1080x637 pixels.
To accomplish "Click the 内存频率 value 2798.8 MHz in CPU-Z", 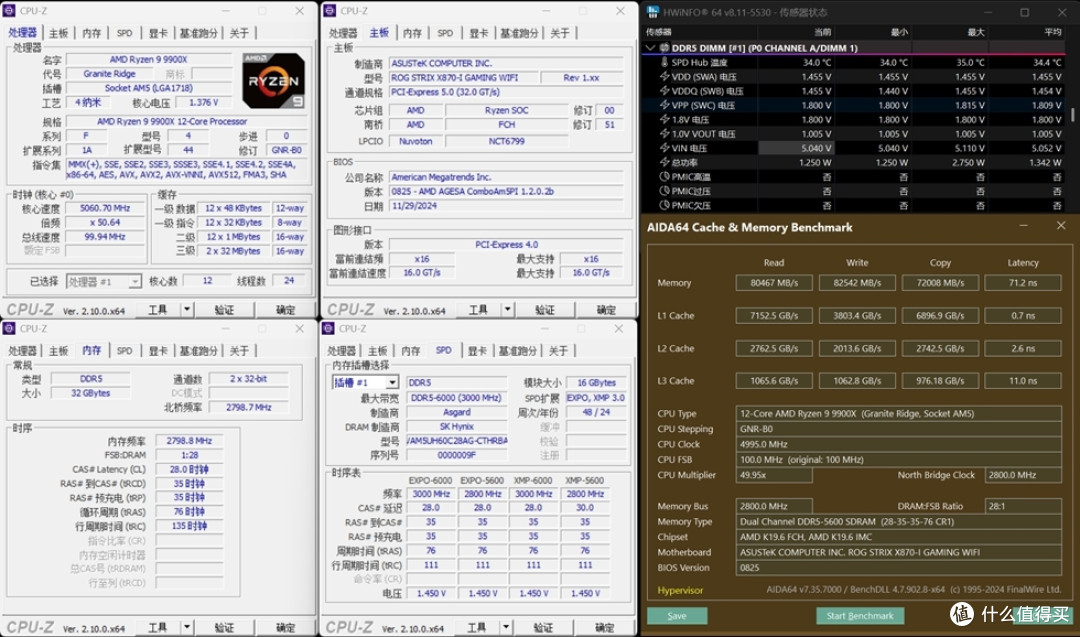I will [x=189, y=441].
